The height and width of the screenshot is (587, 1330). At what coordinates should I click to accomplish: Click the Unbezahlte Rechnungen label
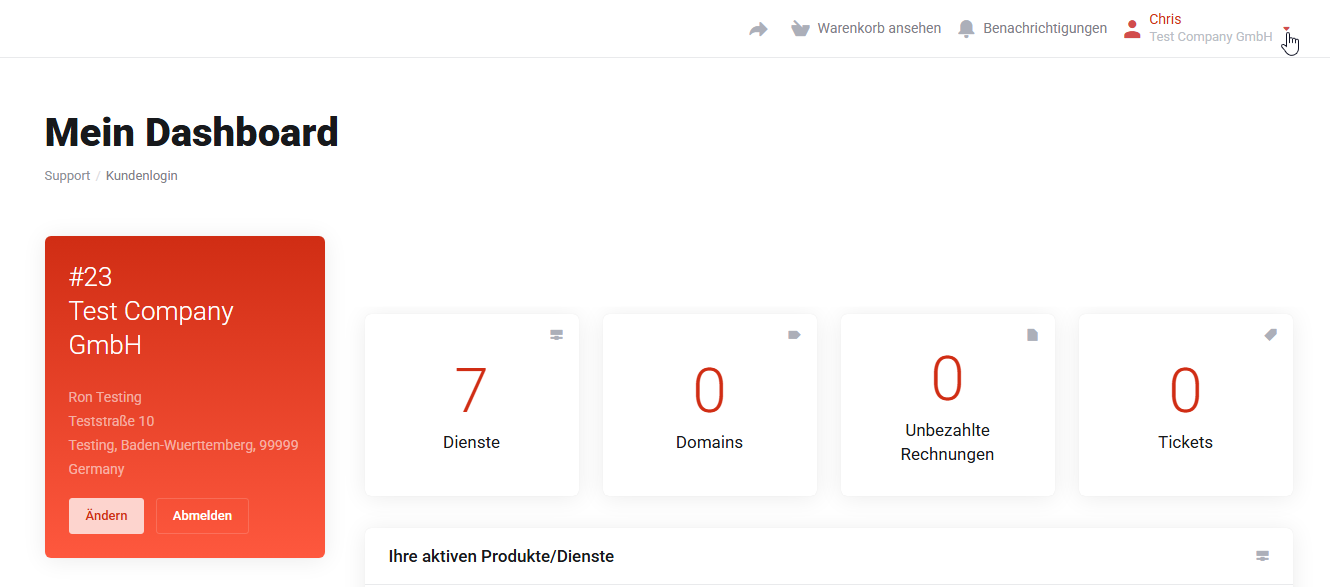click(x=948, y=442)
